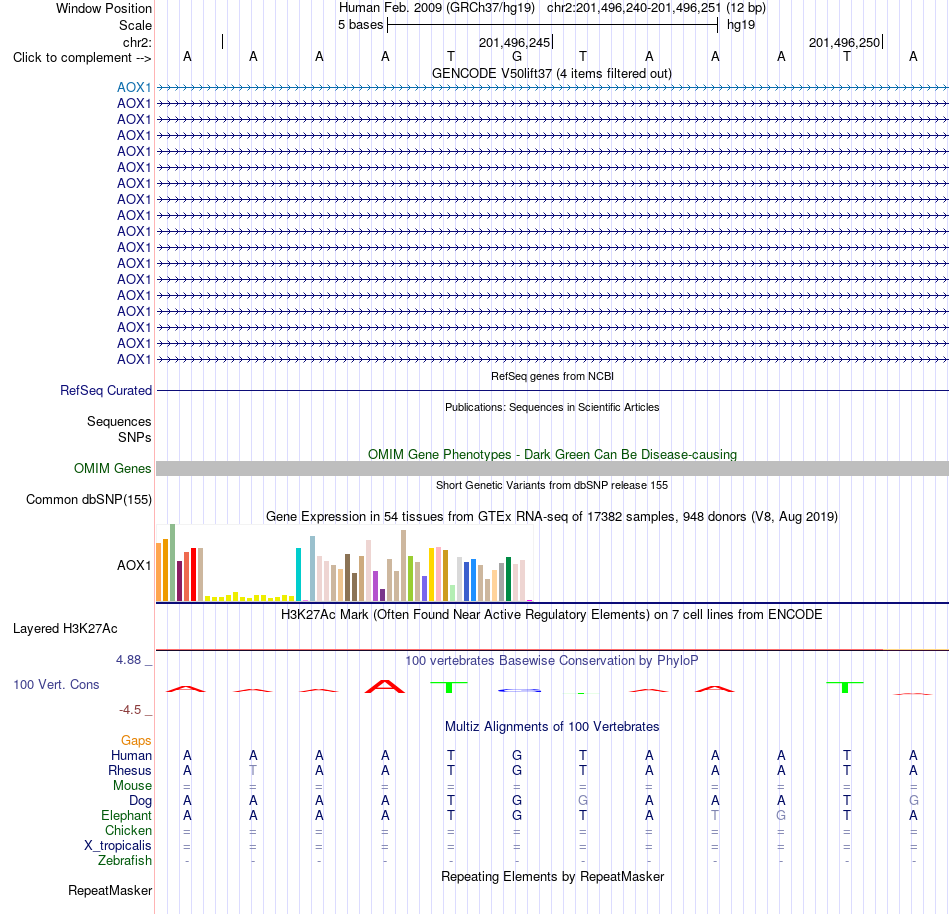Screen dimensions: 950x914
Task: Click the blue G conservation glyph
Action: [x=519, y=690]
